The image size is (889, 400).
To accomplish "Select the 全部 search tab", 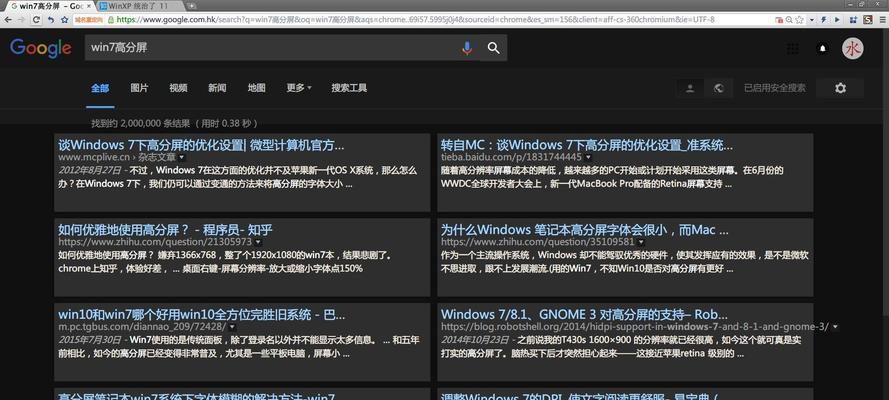I will pos(100,88).
